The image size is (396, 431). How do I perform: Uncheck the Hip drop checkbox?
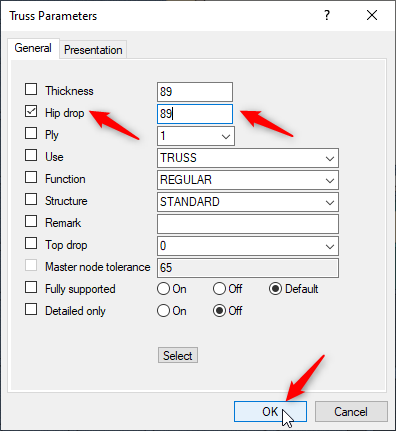tap(31, 111)
